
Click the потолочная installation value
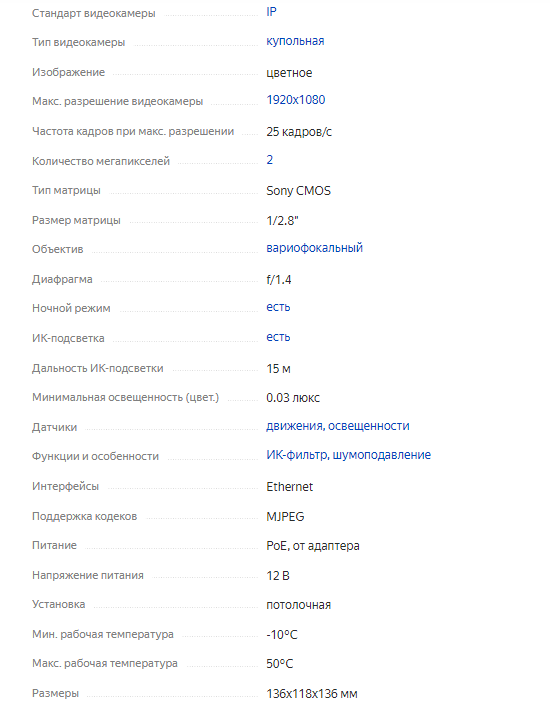tap(298, 605)
